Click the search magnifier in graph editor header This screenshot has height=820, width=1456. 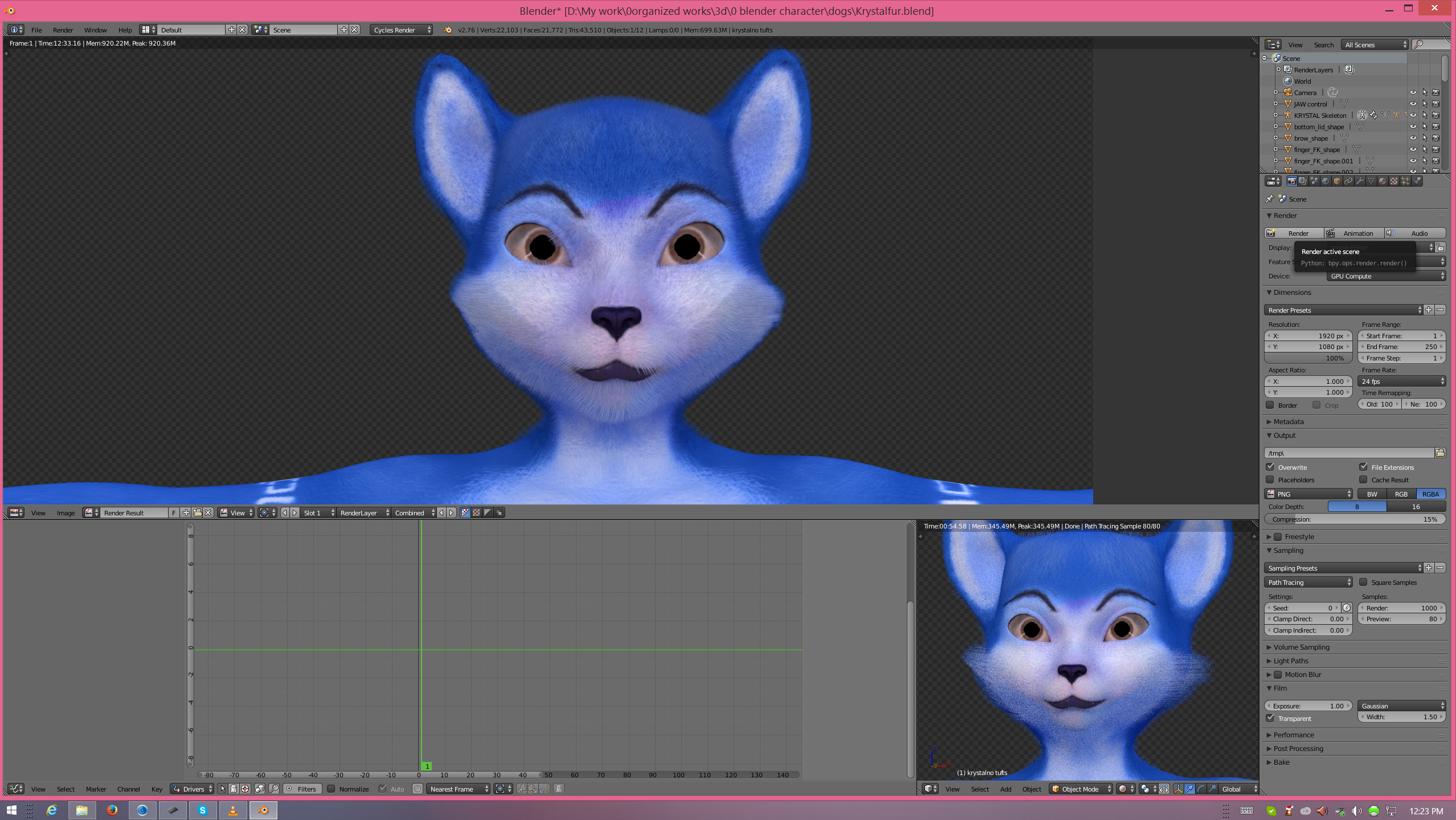[x=274, y=789]
